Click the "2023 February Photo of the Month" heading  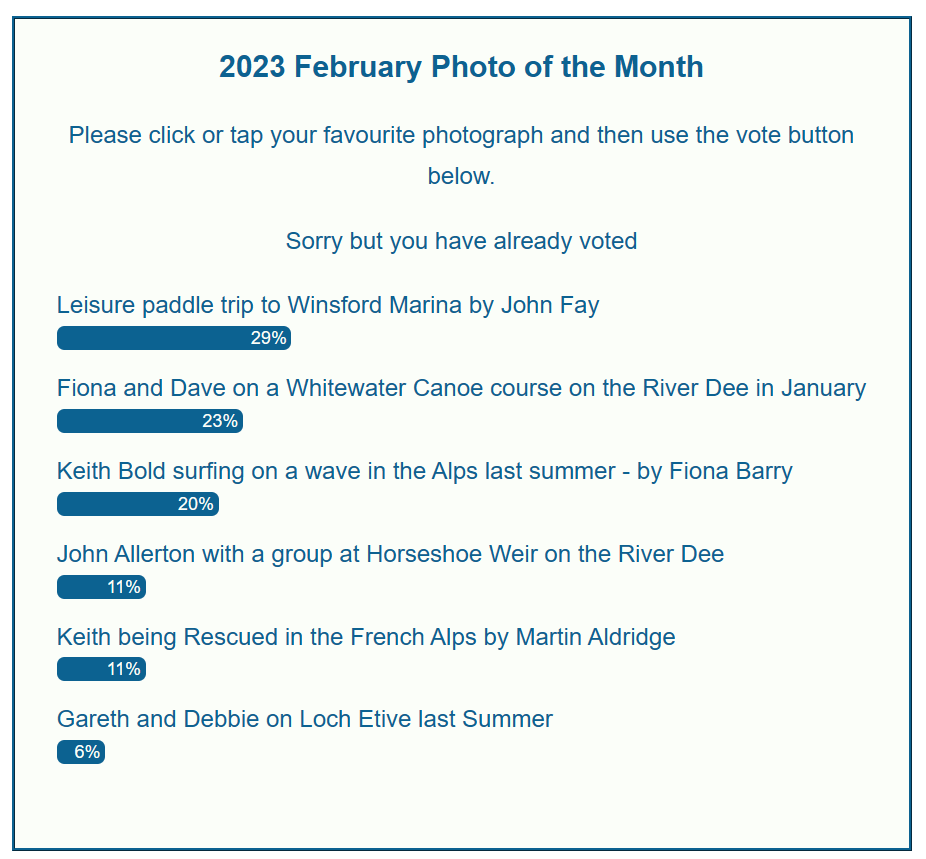pos(461,67)
